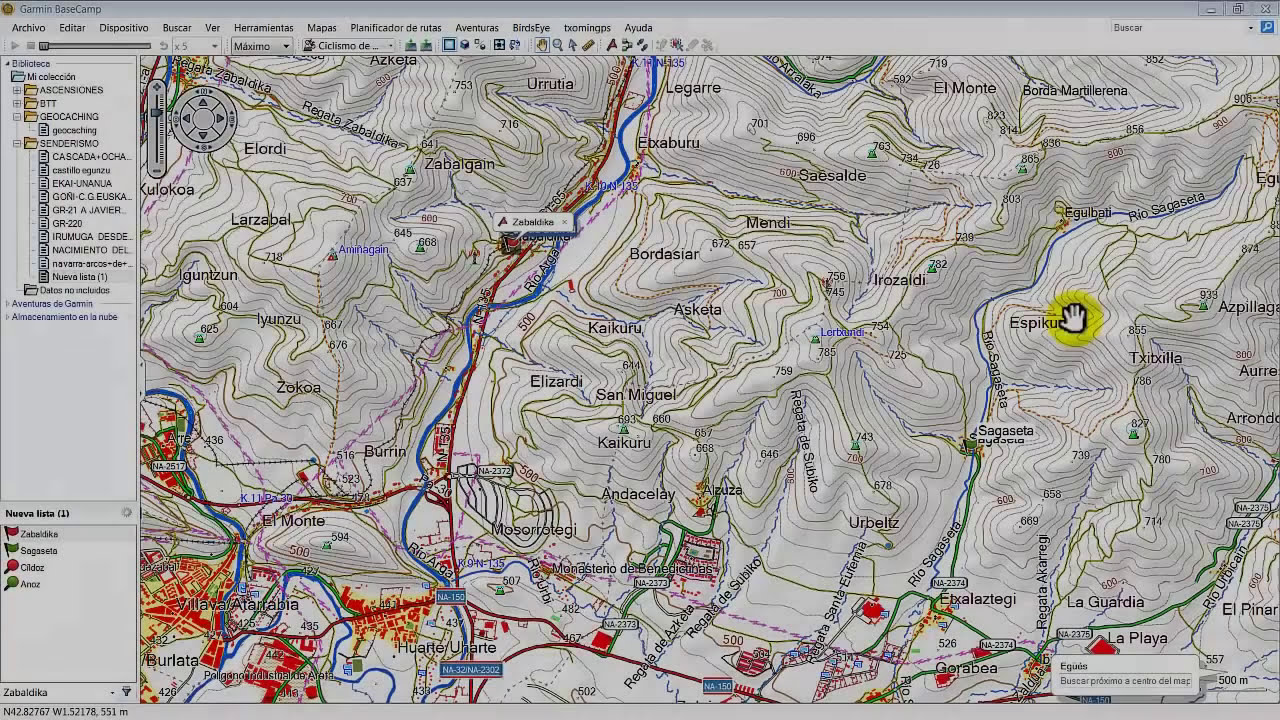Open the Planificador de rutas menu
1280x720 pixels.
click(x=396, y=28)
